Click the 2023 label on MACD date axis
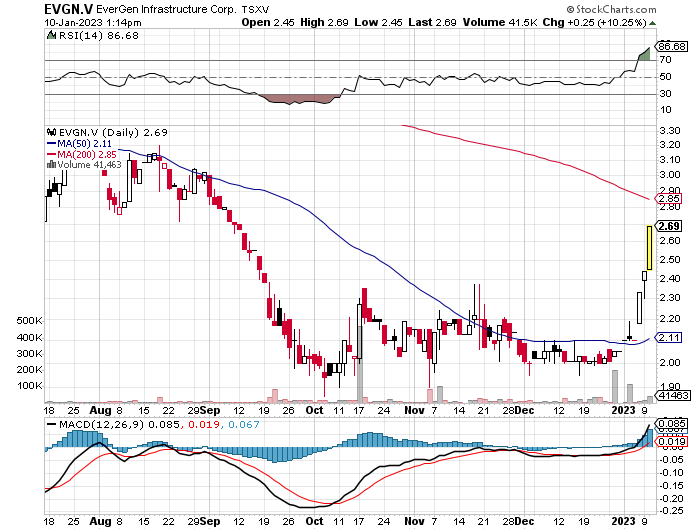Viewport: 700px width, 530px height. 623,521
